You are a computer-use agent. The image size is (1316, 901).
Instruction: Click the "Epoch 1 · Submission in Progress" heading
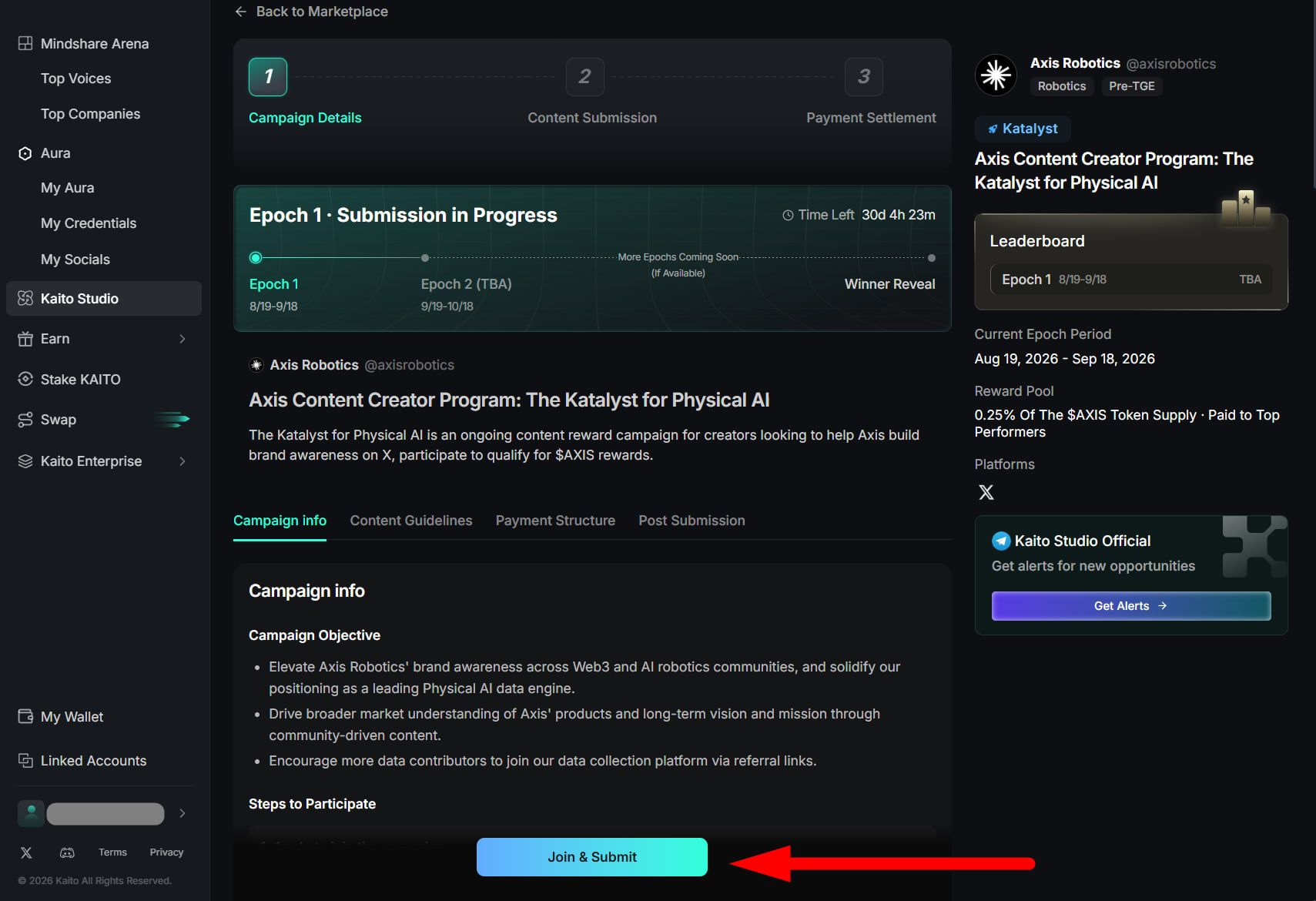coord(403,215)
